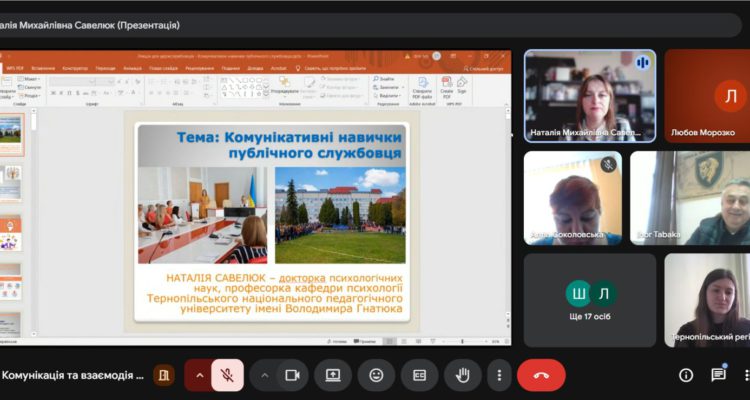This screenshot has width=750, height=400.
Task: Expand the microphone audio settings arrow
Action: click(199, 375)
